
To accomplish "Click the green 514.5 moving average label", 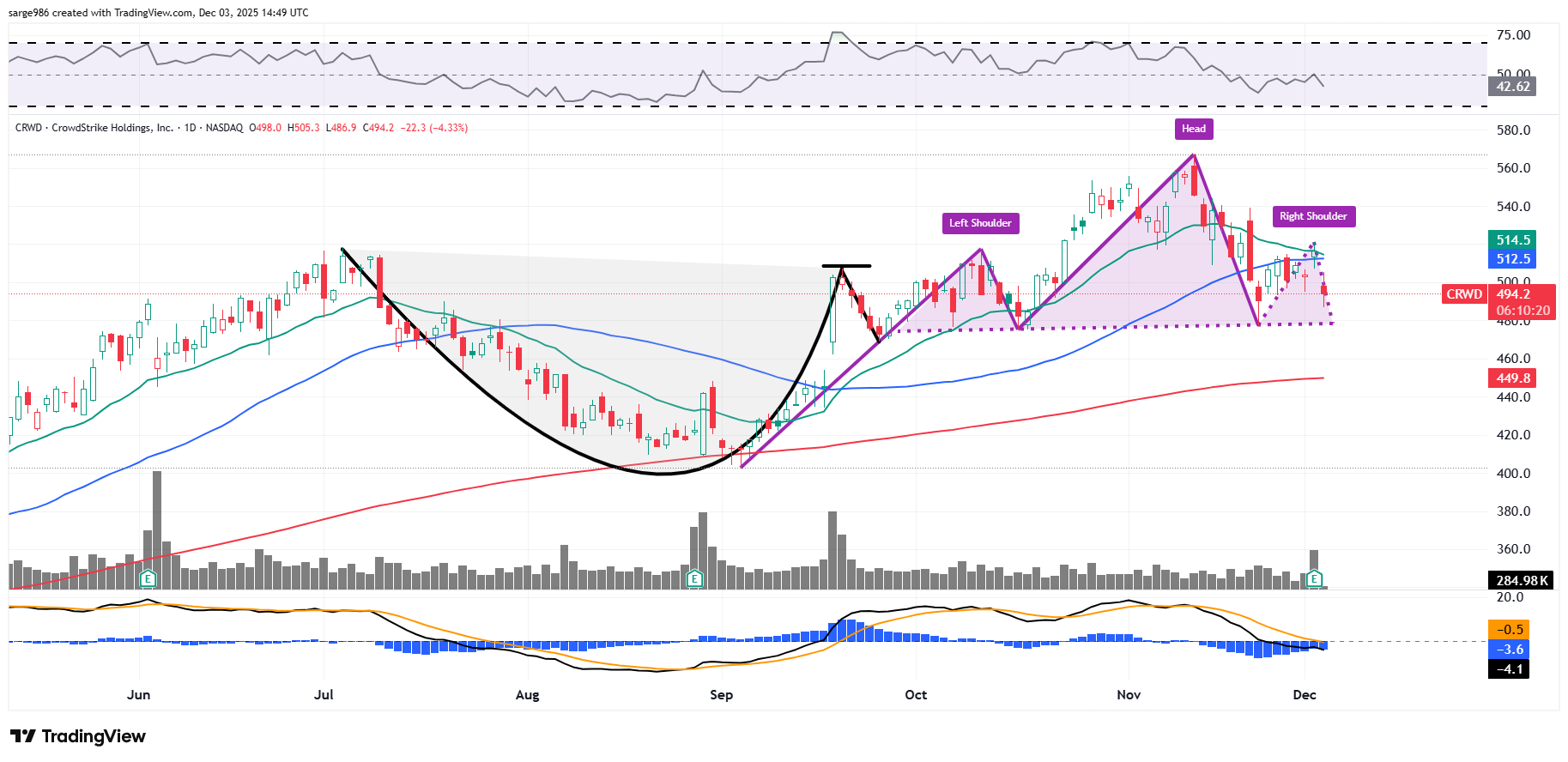I will [1512, 240].
